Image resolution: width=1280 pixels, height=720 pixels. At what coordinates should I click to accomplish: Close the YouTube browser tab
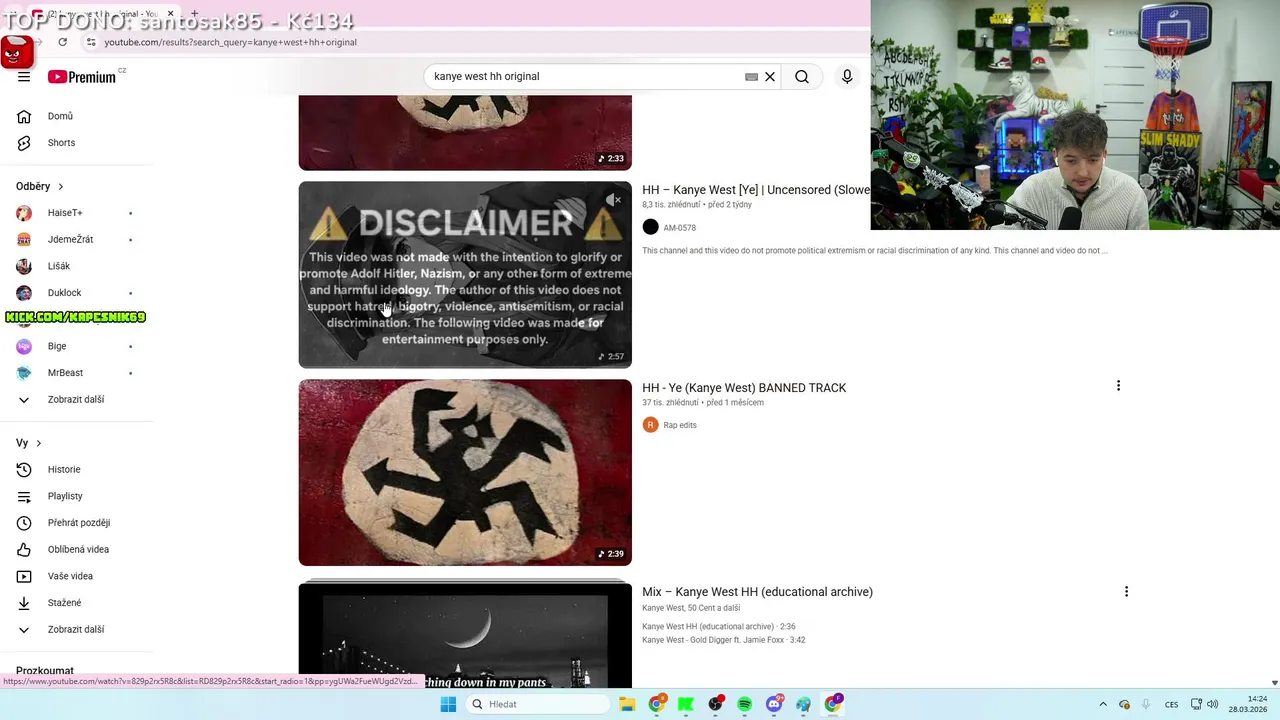pos(170,14)
